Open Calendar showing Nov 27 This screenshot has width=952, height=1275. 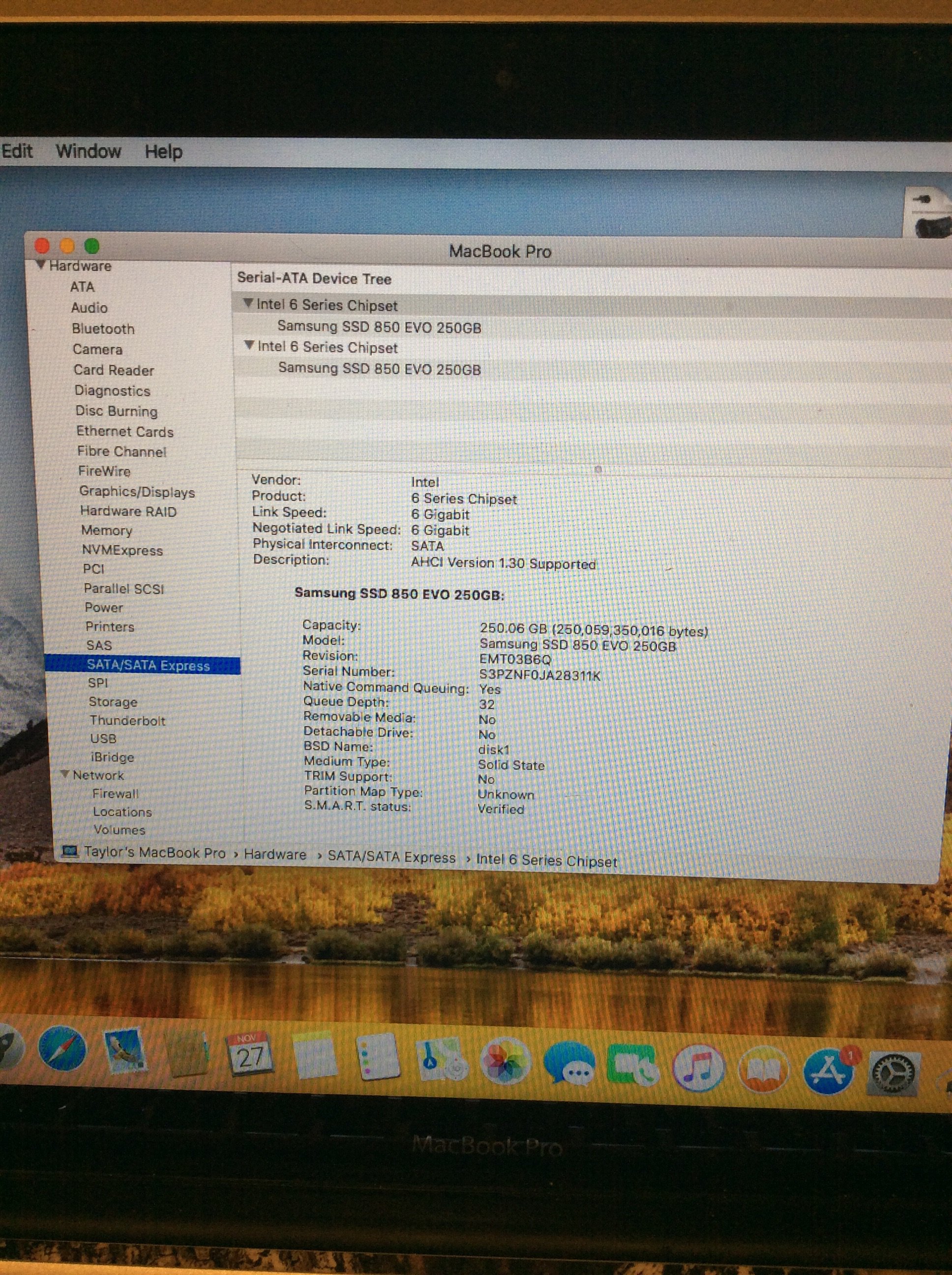[250, 1055]
